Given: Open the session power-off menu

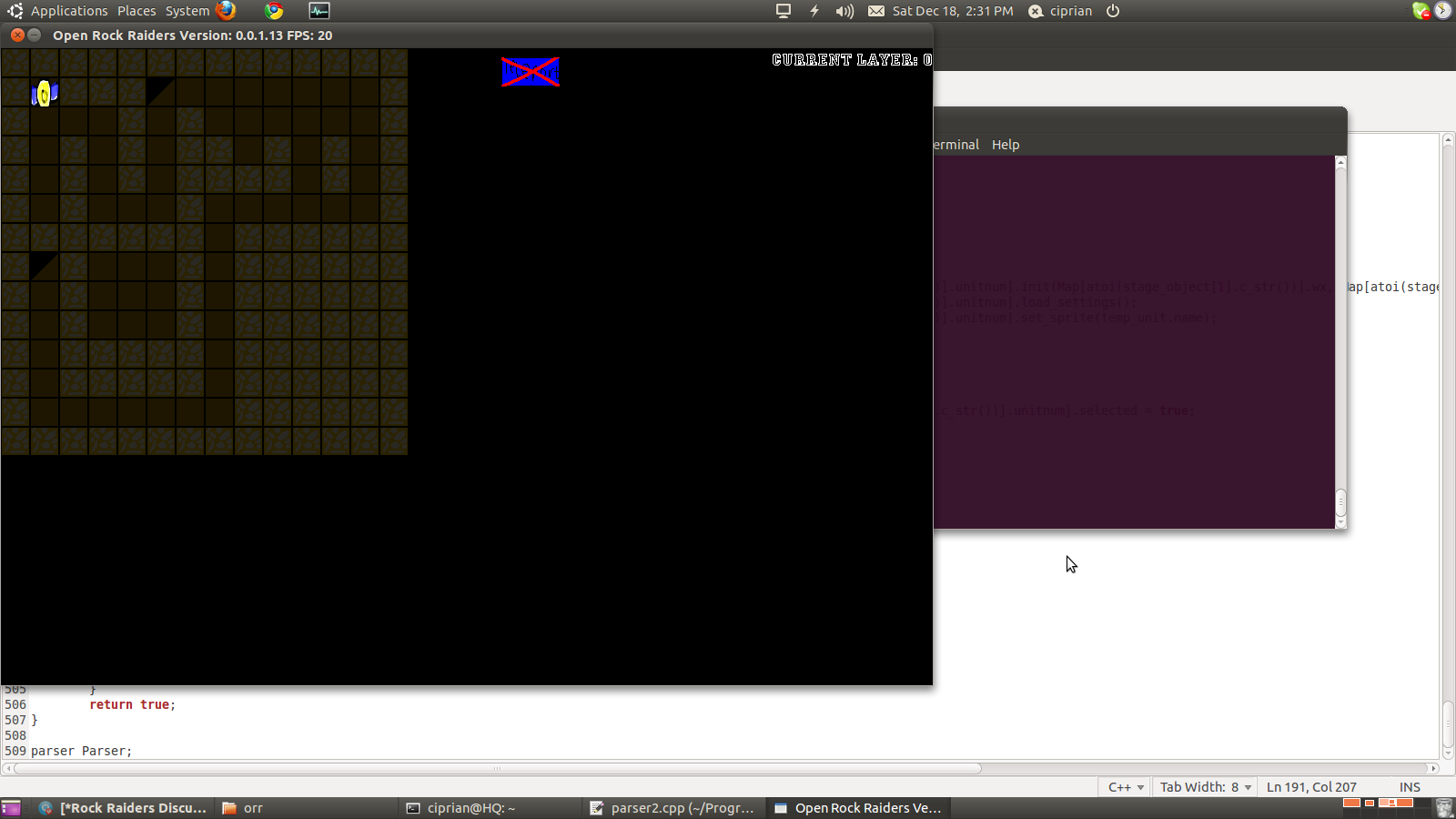Looking at the screenshot, I should click(1113, 11).
